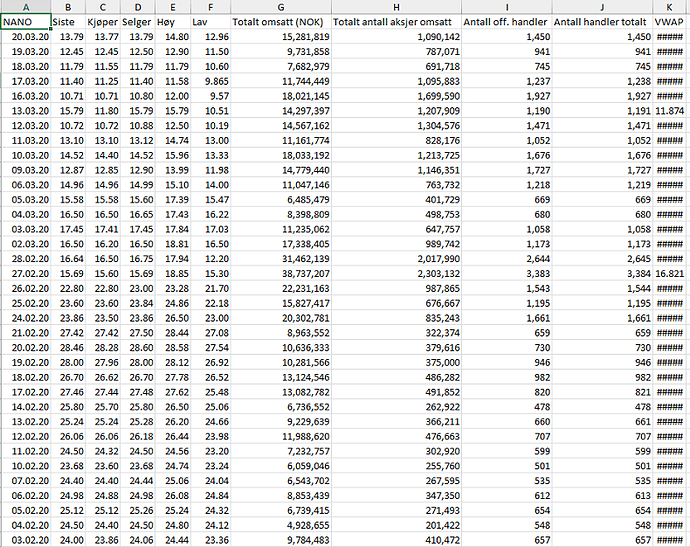The height and width of the screenshot is (547, 690).
Task: Select date cell 14.02.20
Action: [26, 407]
